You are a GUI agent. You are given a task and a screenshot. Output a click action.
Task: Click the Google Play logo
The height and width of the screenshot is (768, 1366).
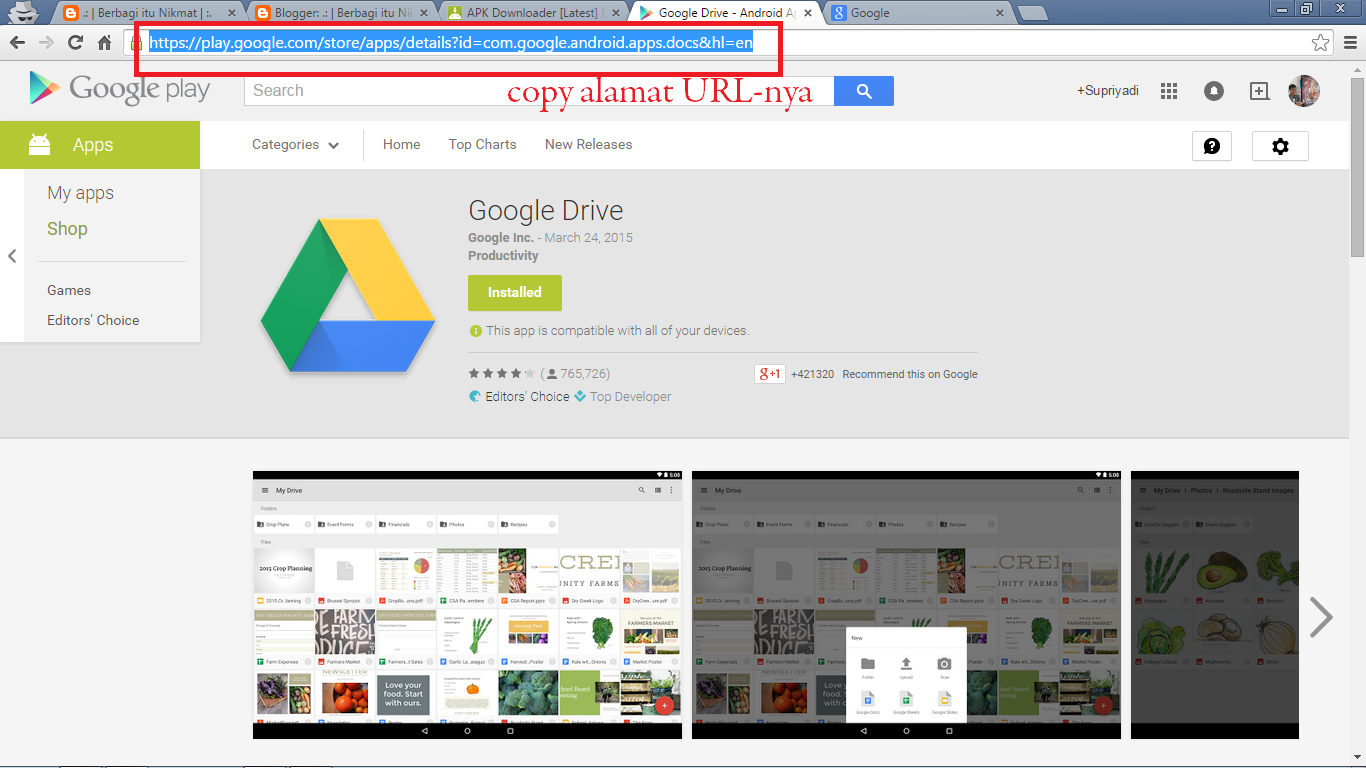120,89
